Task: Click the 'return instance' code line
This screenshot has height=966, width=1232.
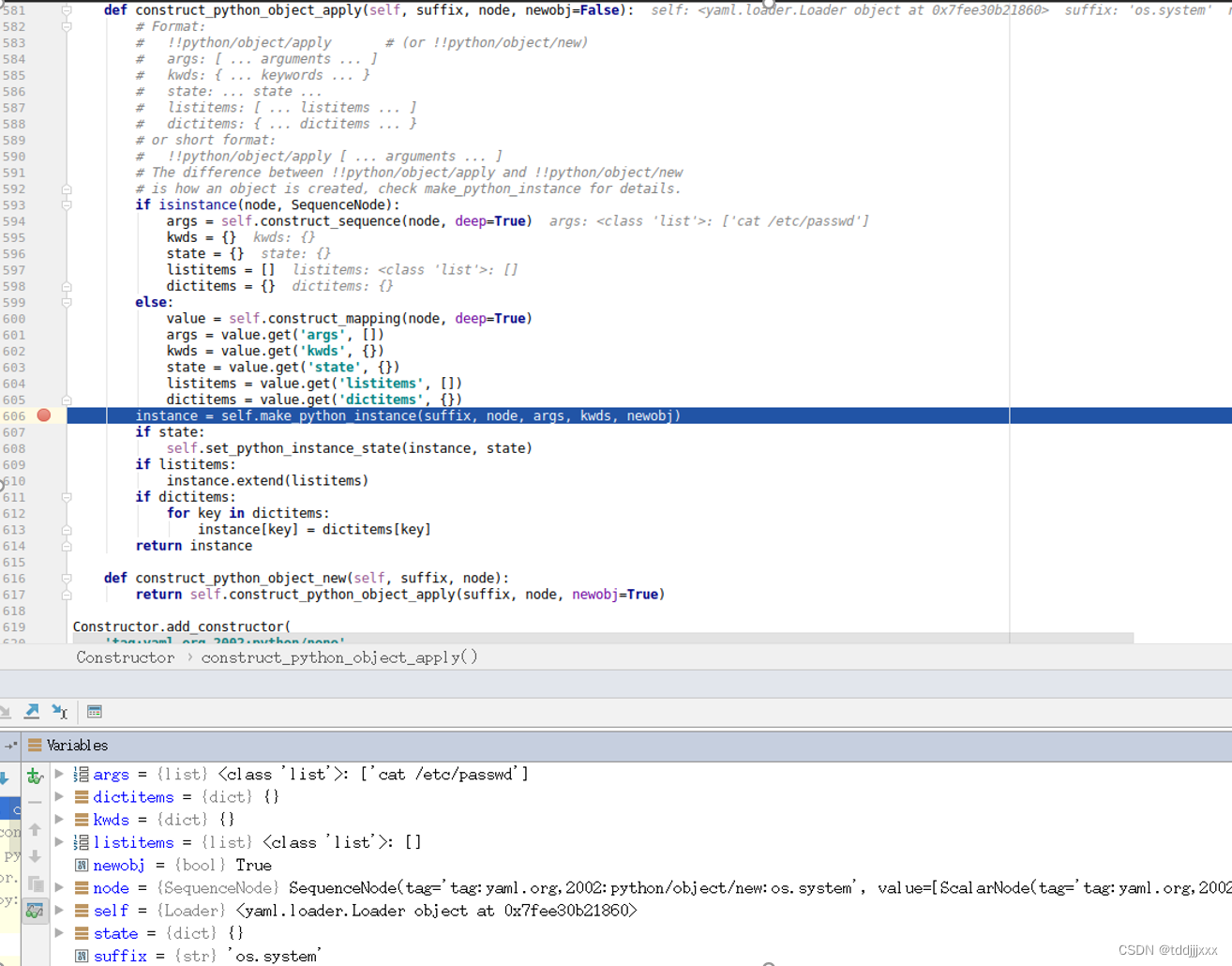Action: tap(193, 546)
